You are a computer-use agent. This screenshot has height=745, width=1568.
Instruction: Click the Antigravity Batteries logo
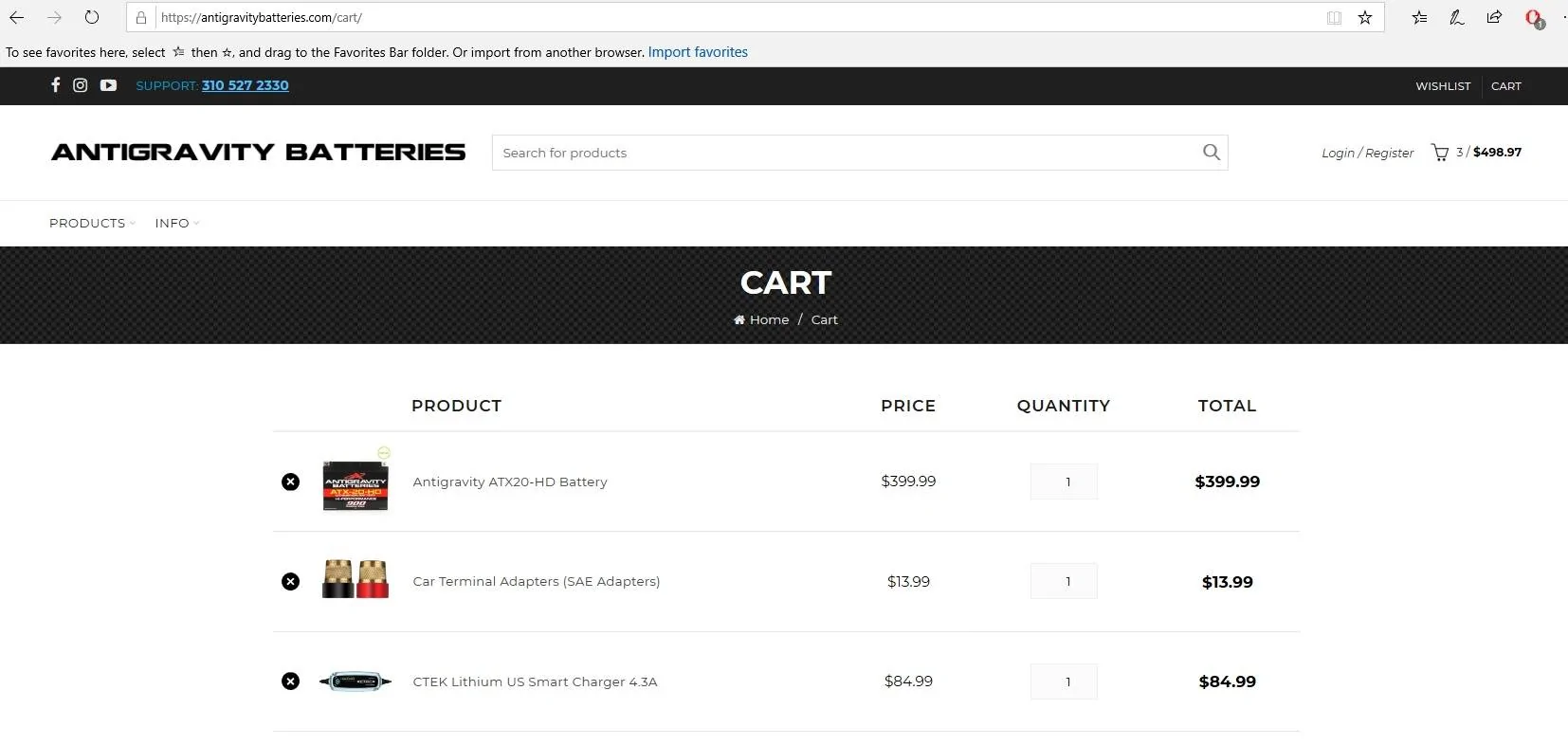(259, 152)
